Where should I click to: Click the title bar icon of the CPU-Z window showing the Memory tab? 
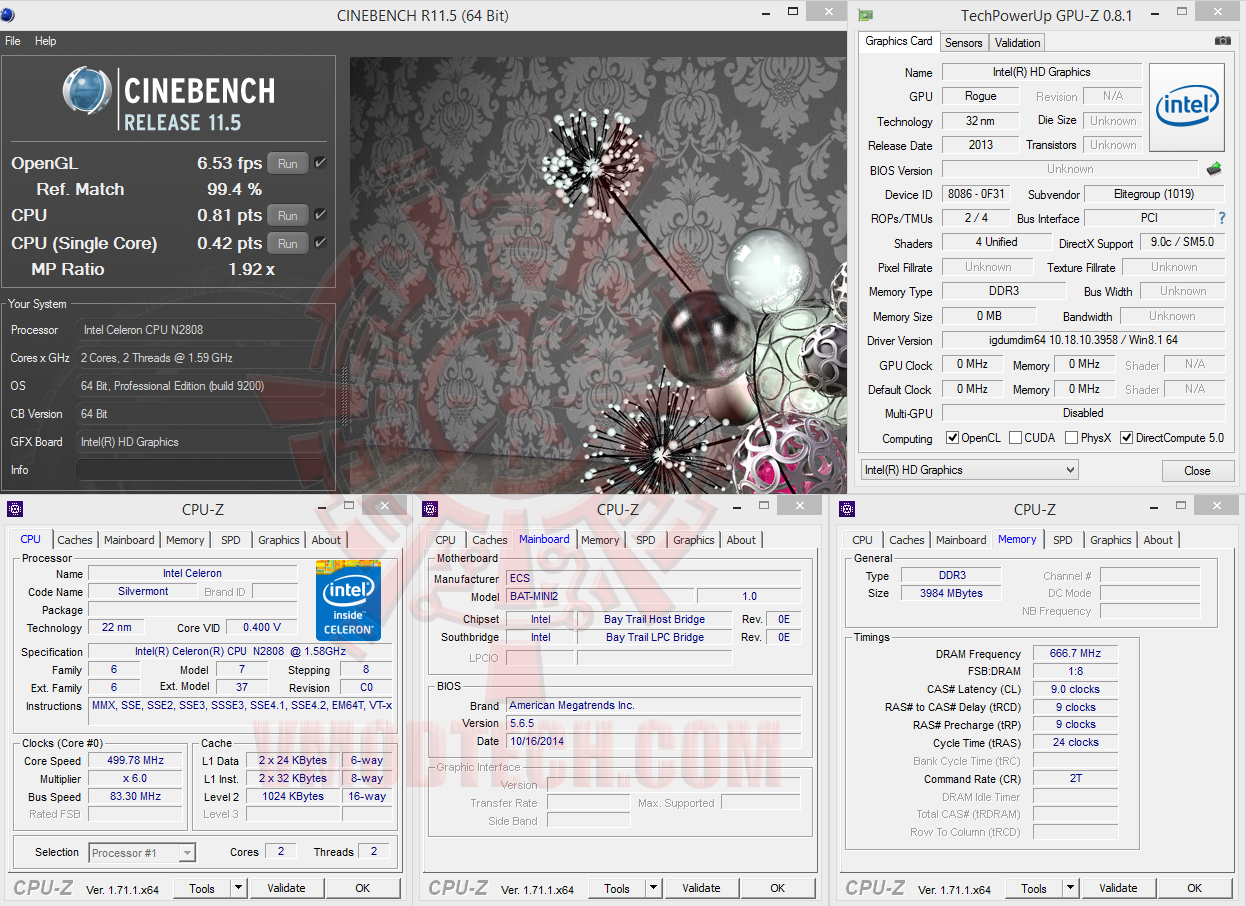coord(846,509)
